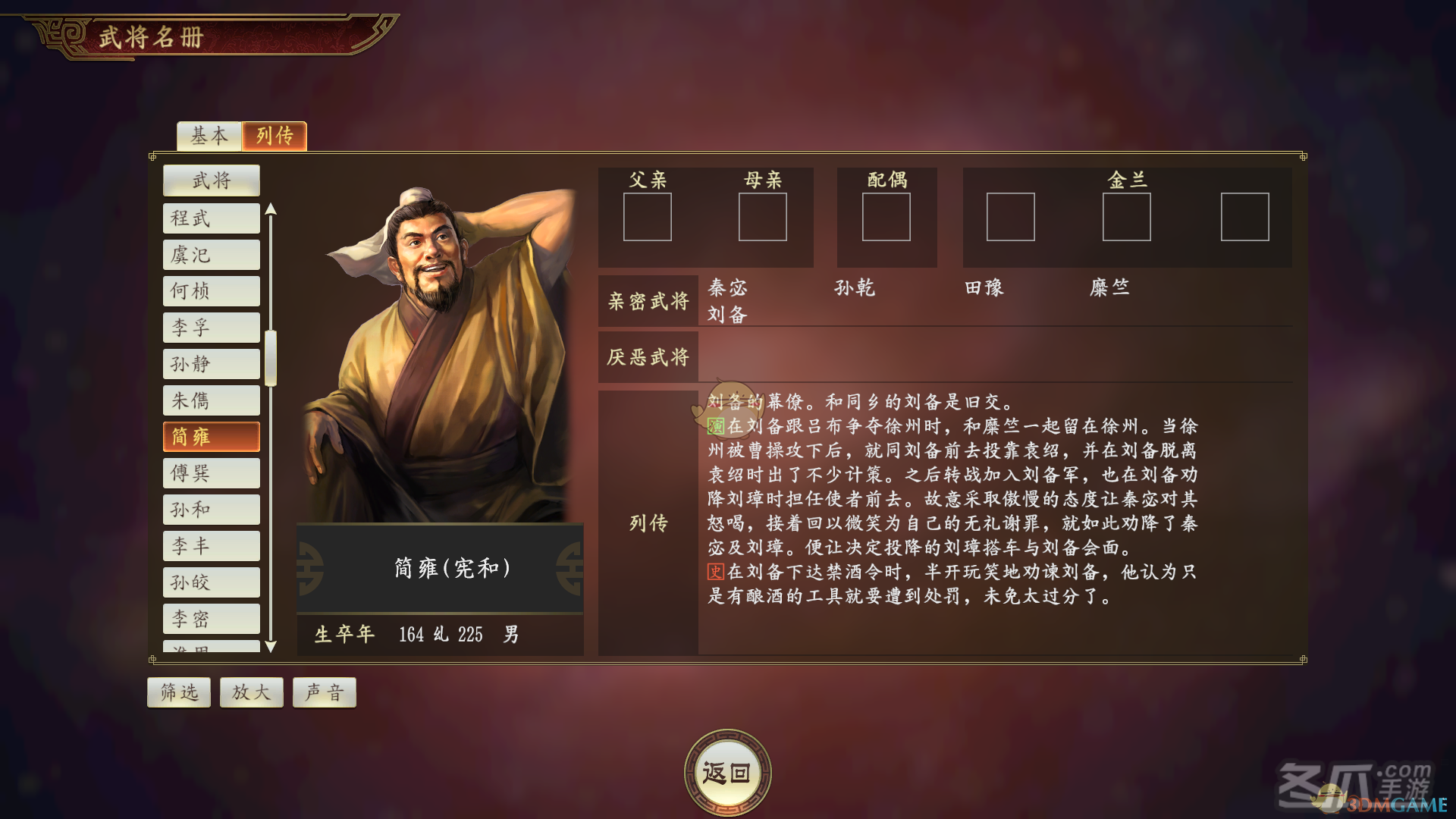Click the red 史 history biography marker
The height and width of the screenshot is (819, 1456).
[x=716, y=572]
